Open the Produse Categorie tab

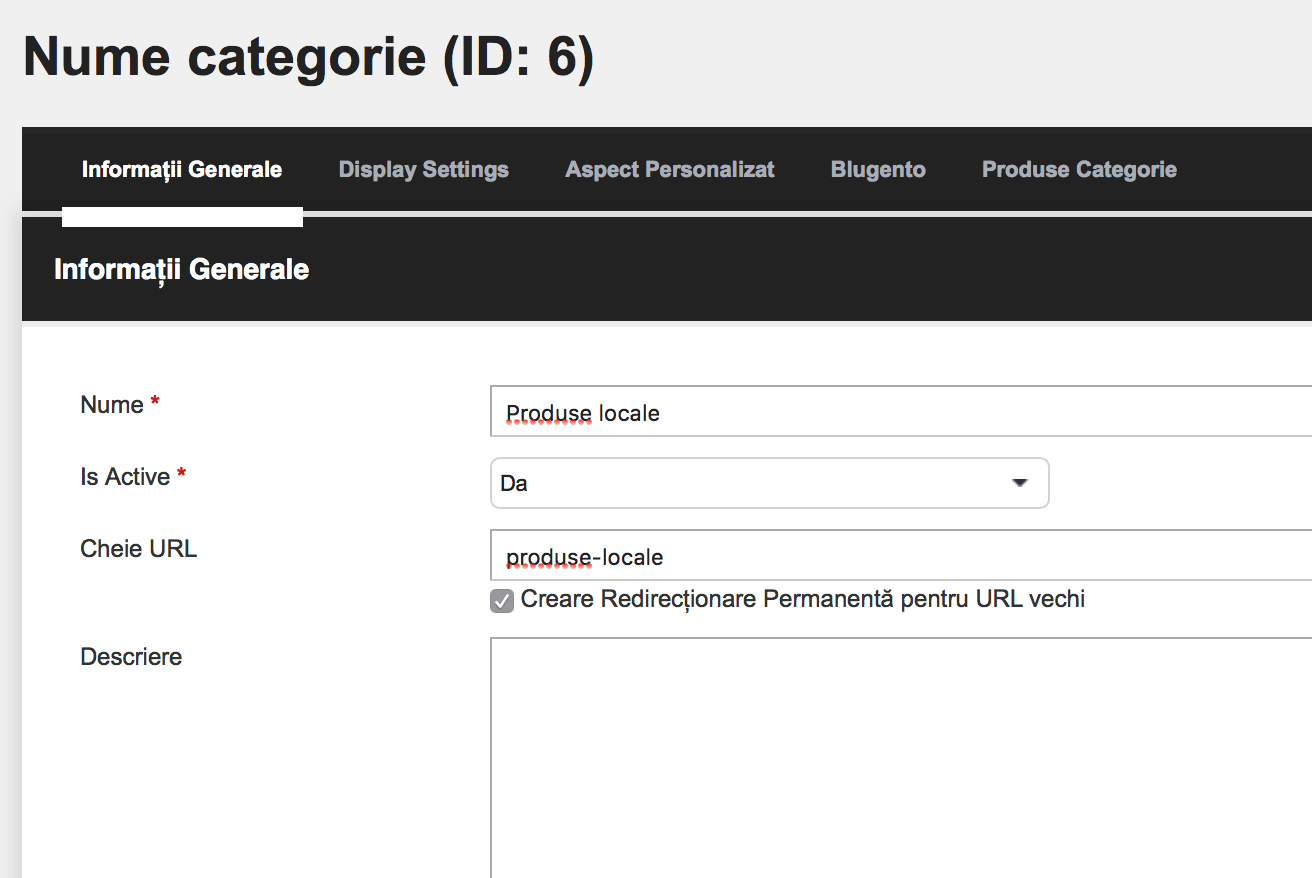1079,170
